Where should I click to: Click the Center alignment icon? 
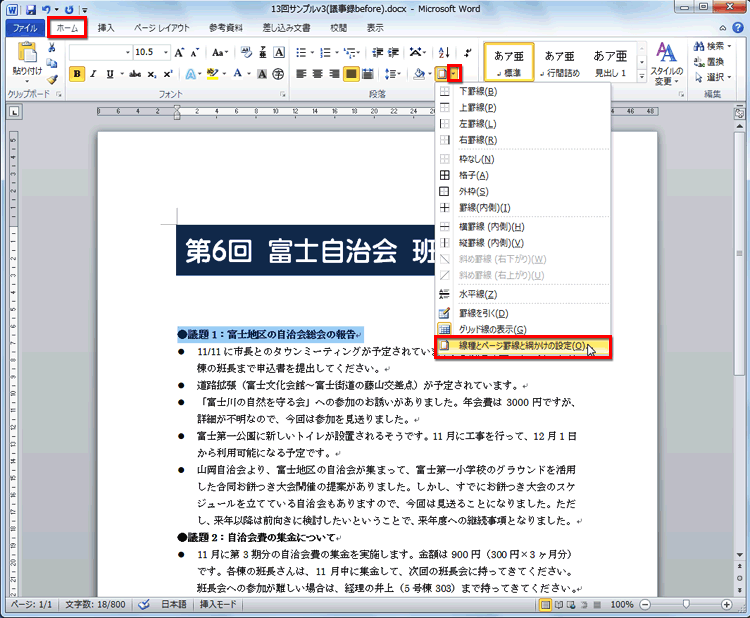tap(318, 74)
